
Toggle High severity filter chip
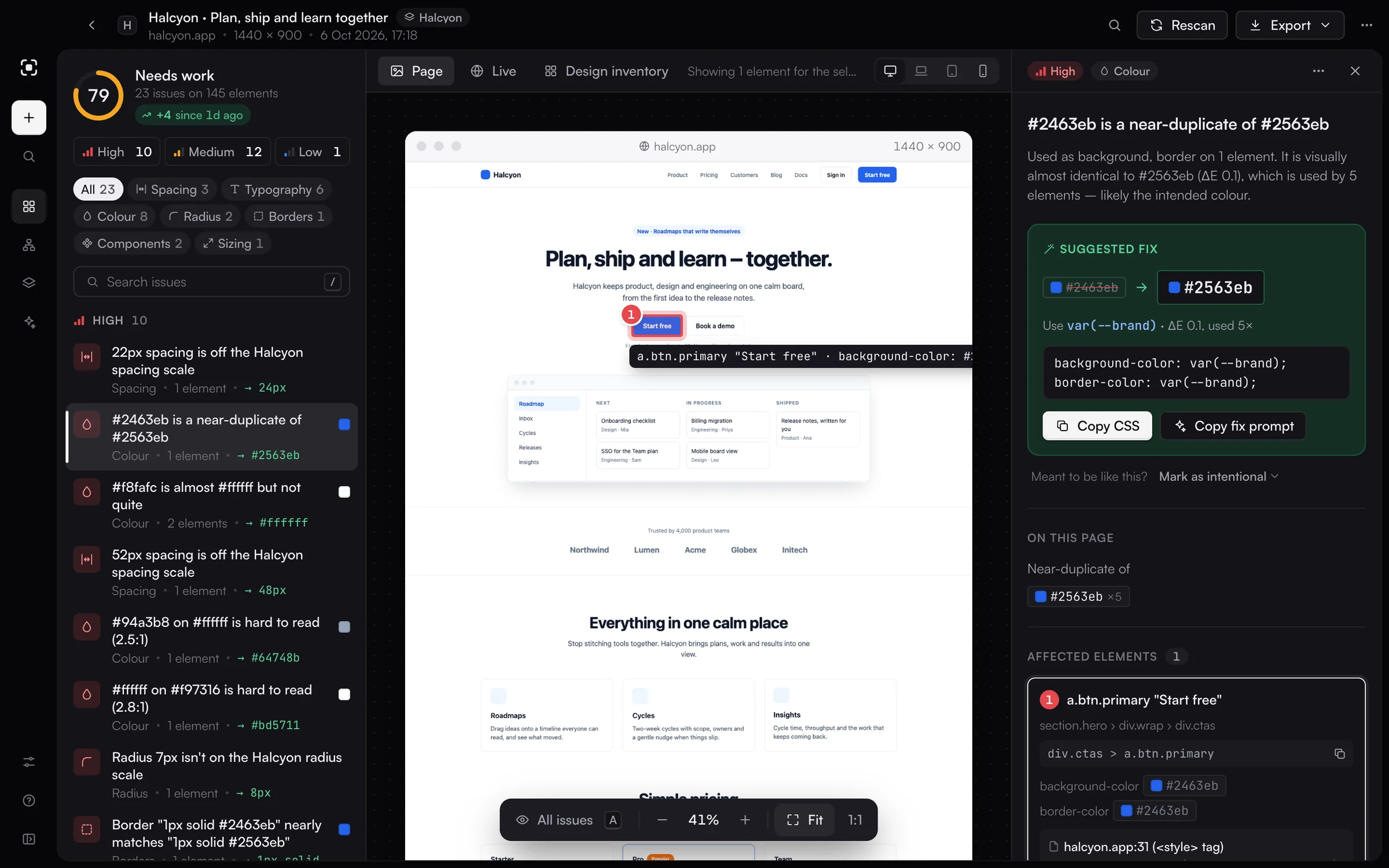click(118, 152)
